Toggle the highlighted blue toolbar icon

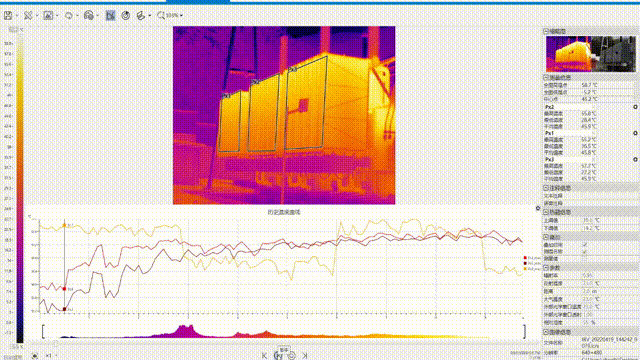click(110, 16)
